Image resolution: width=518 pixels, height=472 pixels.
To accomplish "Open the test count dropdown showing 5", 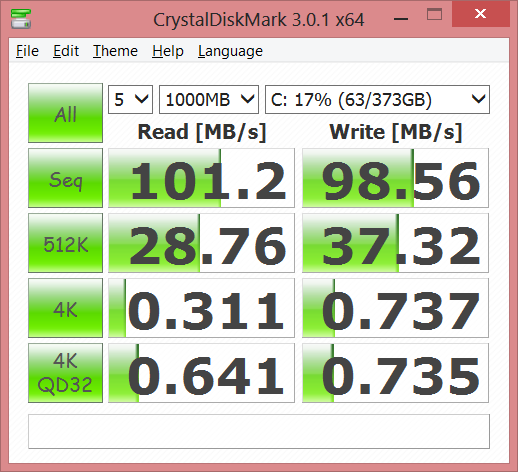I will click(x=130, y=99).
